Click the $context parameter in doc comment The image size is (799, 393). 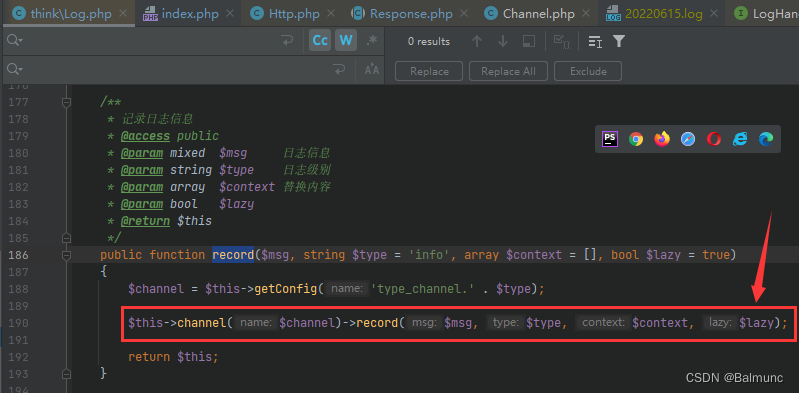(x=247, y=187)
